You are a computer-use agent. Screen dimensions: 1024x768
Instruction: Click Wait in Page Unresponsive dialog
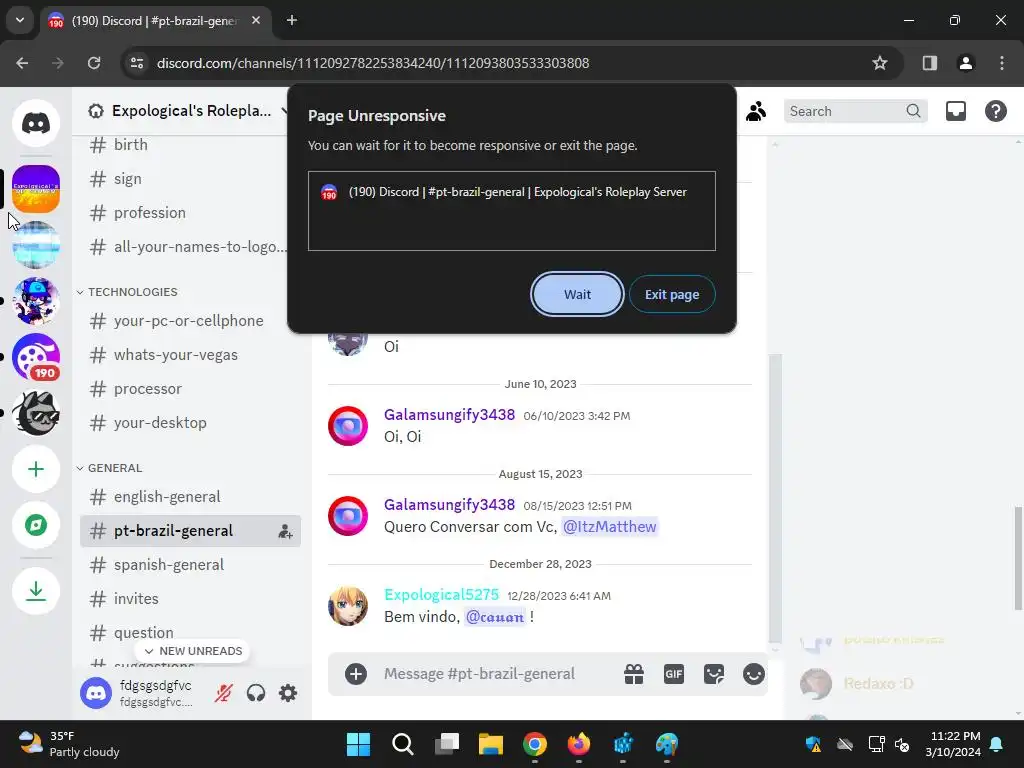[577, 295]
